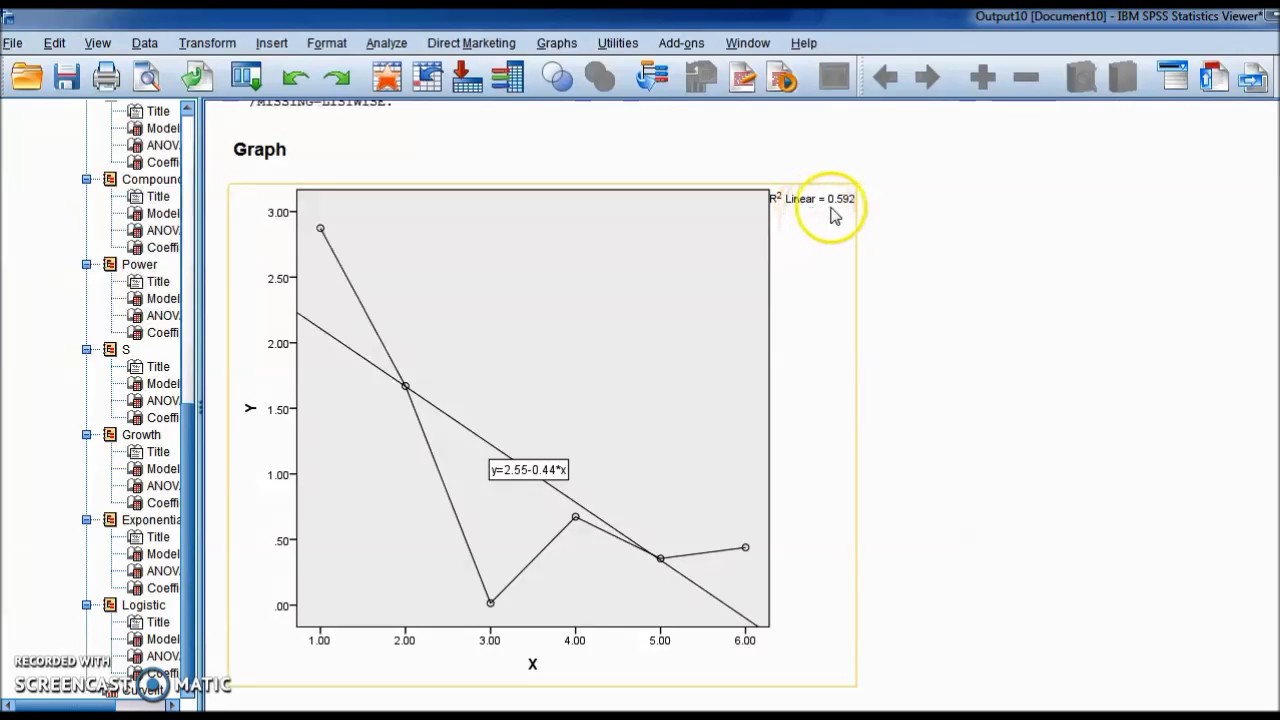Viewport: 1280px width, 720px height.
Task: Promote the outline item with left arrow
Action: point(885,77)
